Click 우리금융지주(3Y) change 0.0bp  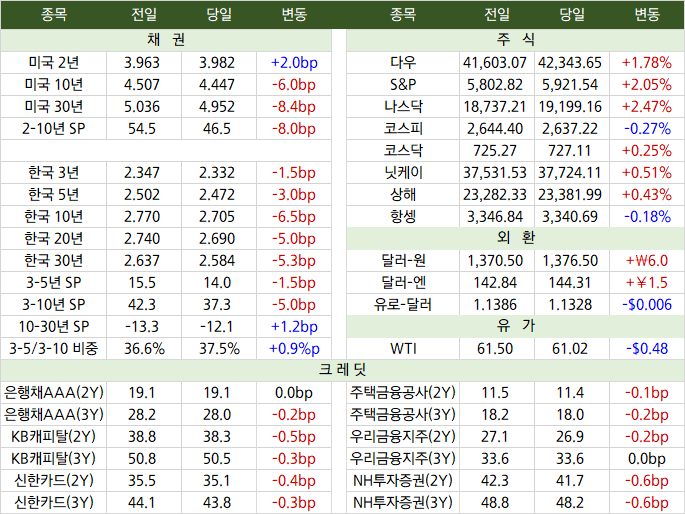pyautogui.click(x=647, y=459)
